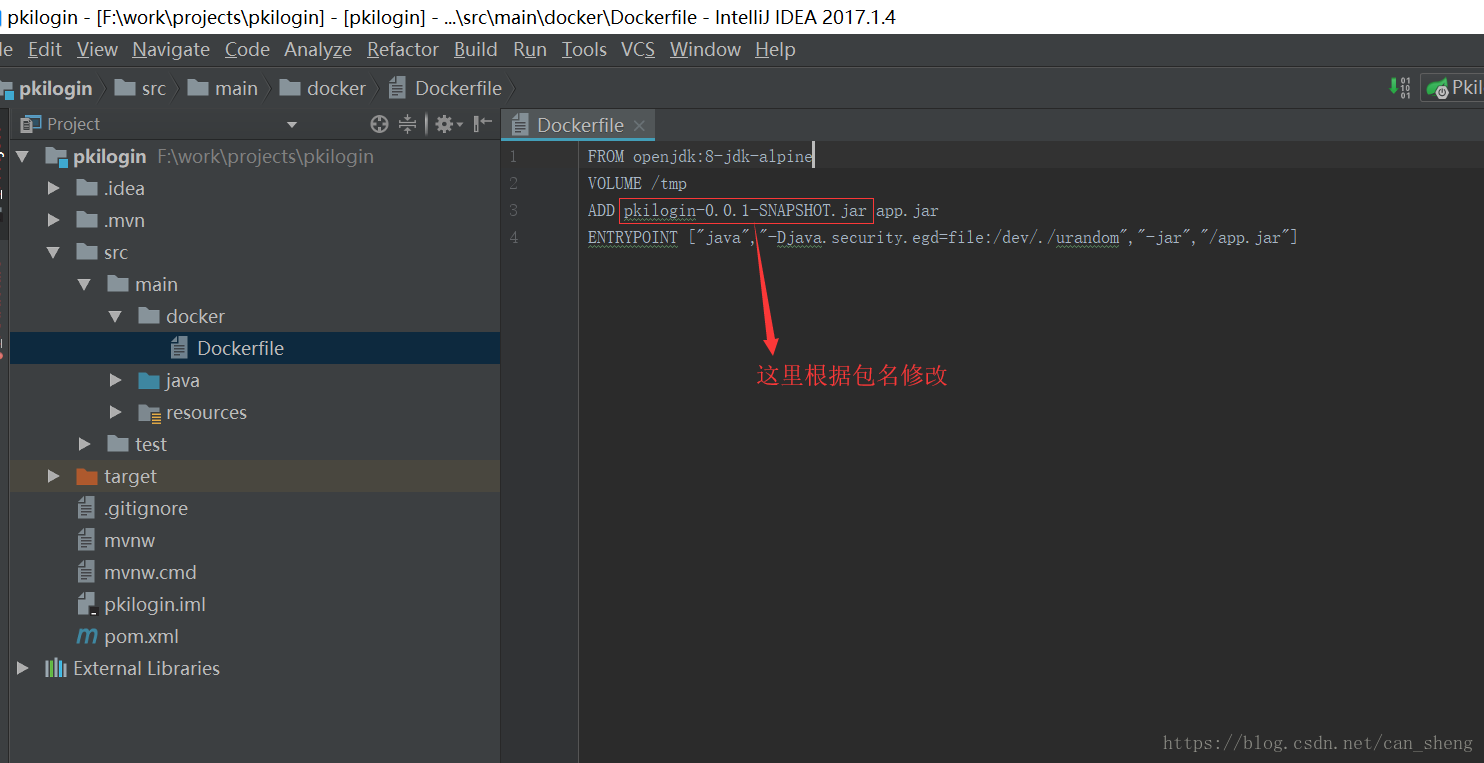Image resolution: width=1484 pixels, height=763 pixels.
Task: Expand the target folder
Action: 54,476
